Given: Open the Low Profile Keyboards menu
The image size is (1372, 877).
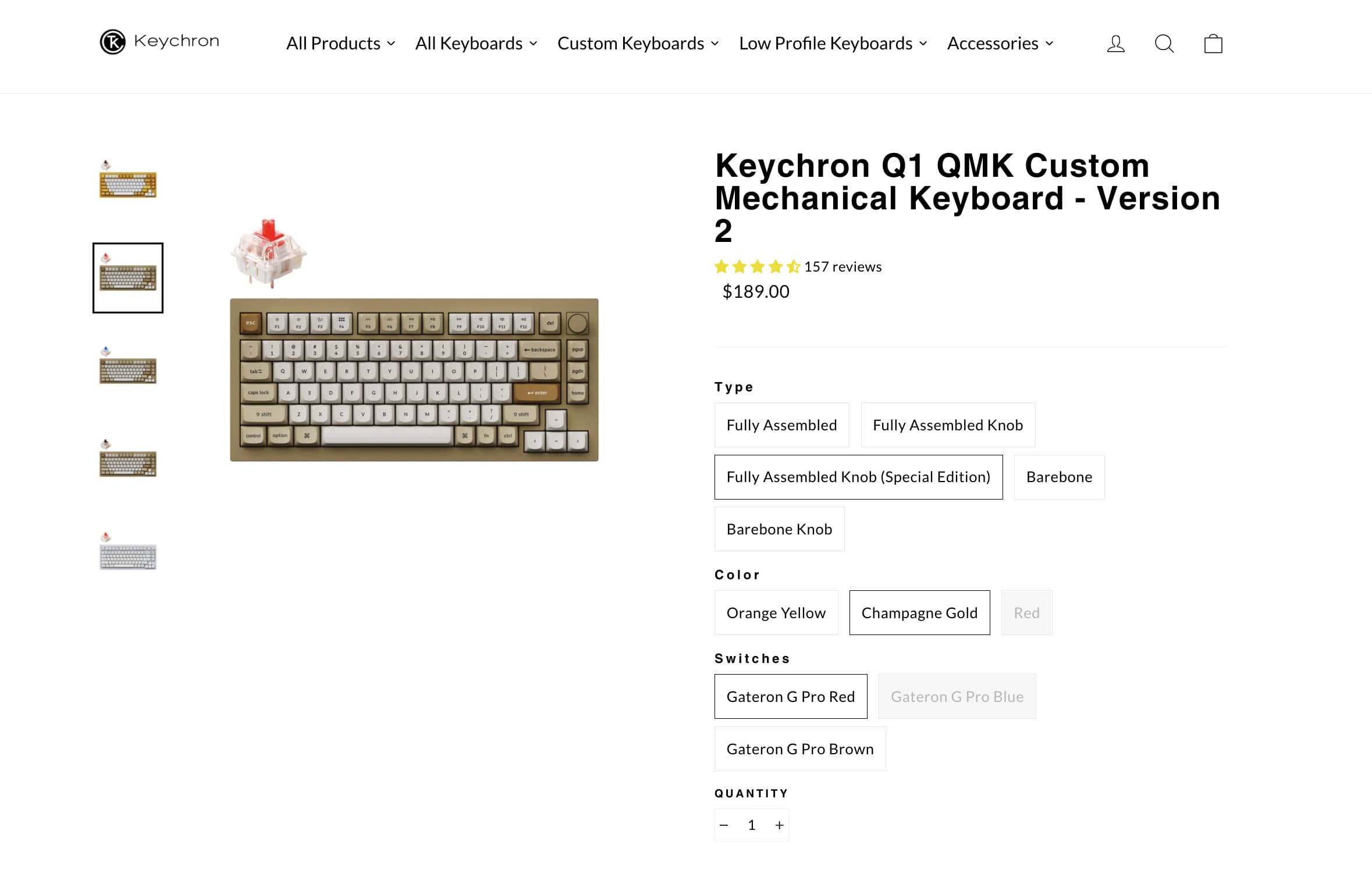Looking at the screenshot, I should pyautogui.click(x=833, y=44).
